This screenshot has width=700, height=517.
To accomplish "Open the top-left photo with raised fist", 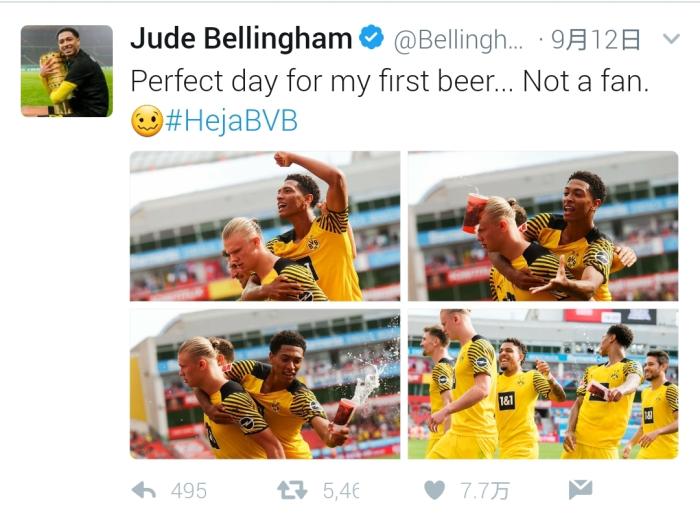I will coord(265,226).
